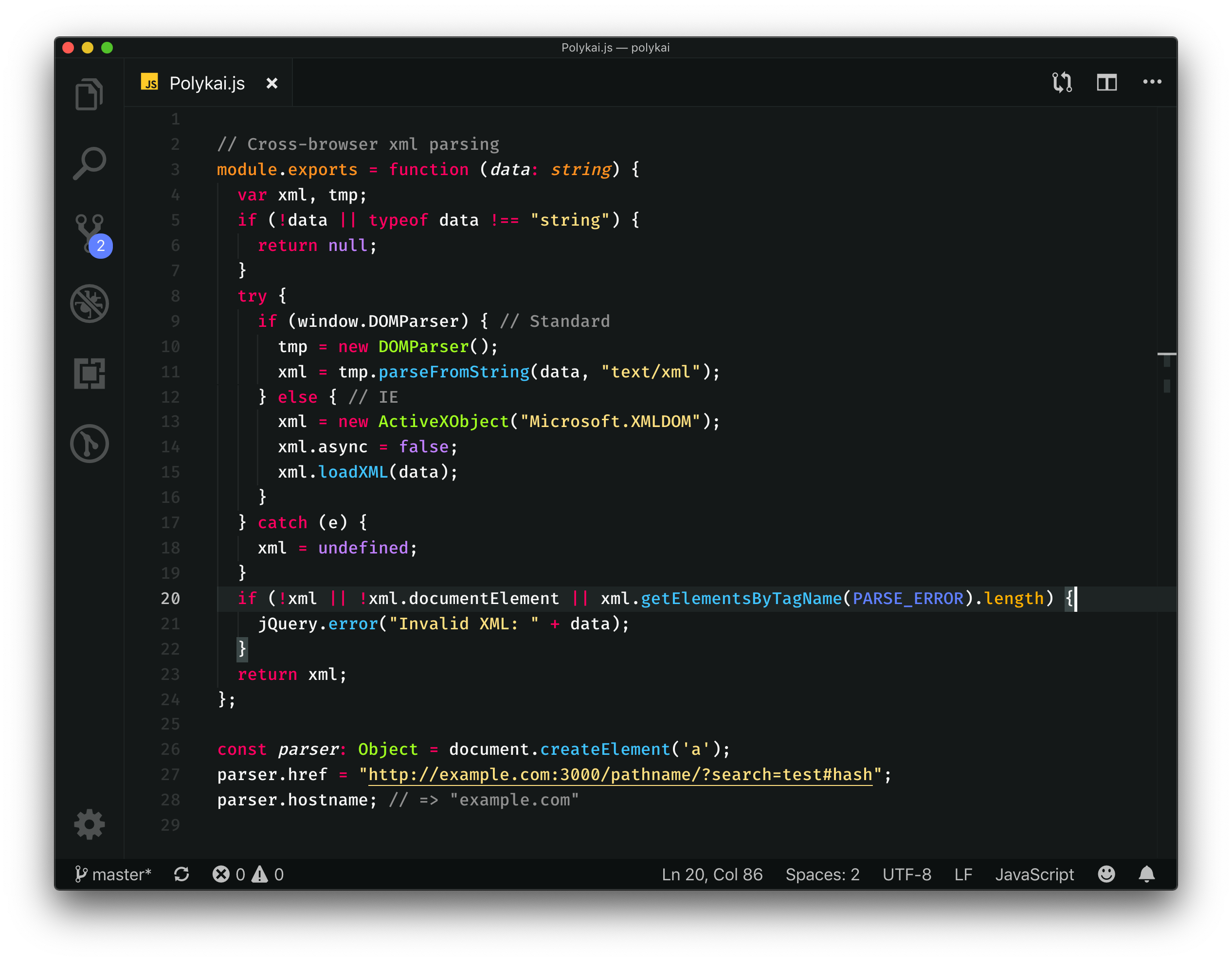Split the editor with split icon
Viewport: 1232px width, 962px height.
tap(1106, 82)
